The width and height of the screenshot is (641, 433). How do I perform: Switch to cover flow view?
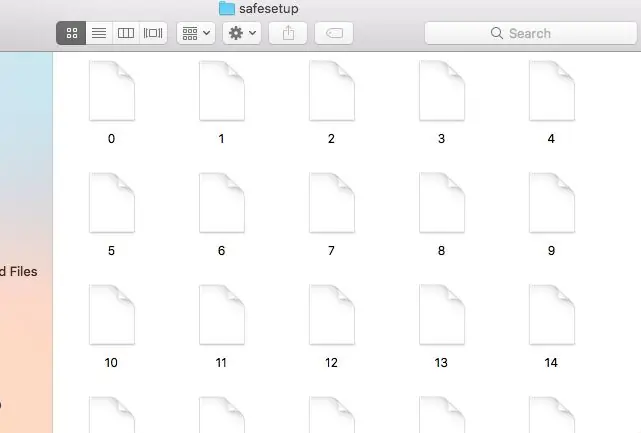(153, 33)
